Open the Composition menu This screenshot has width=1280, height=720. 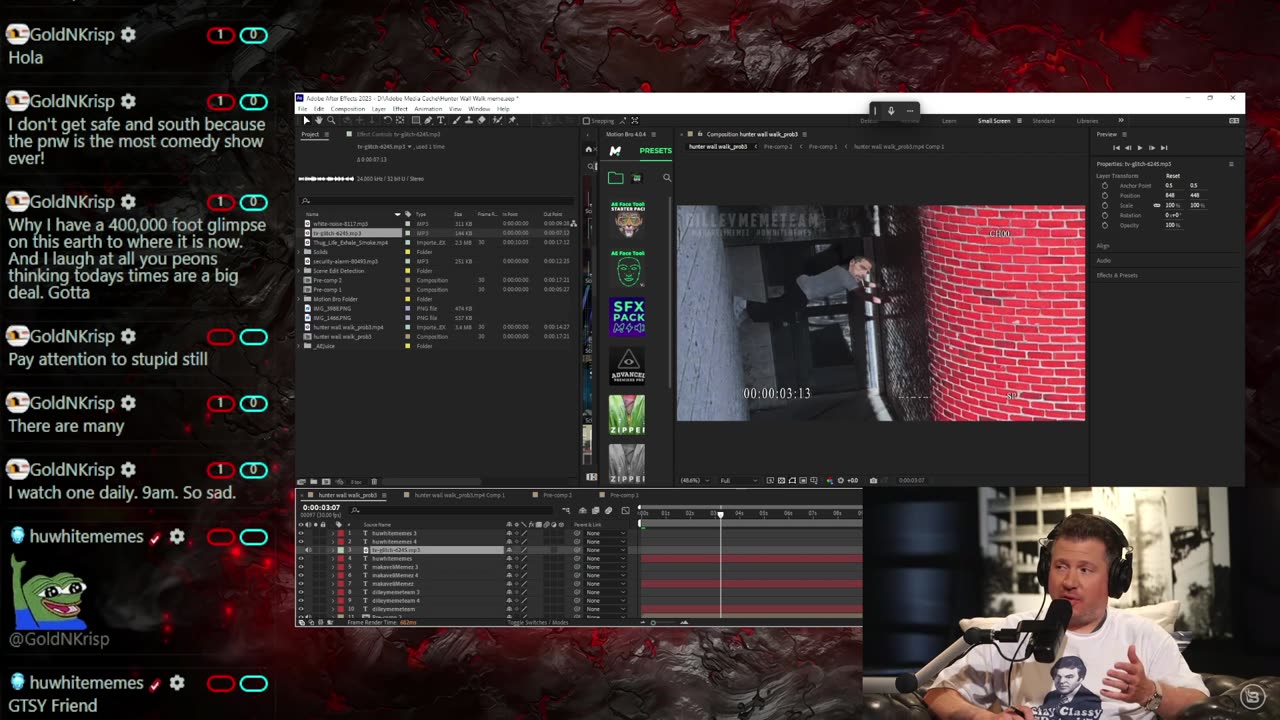pos(348,109)
